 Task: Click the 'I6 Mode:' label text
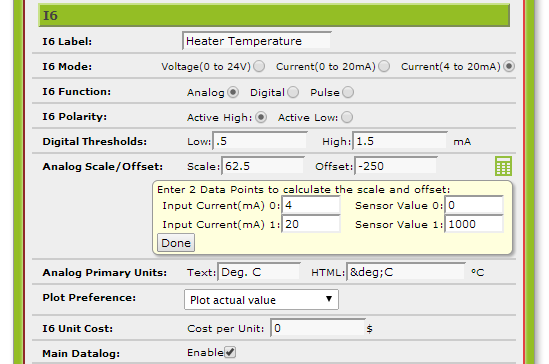coord(67,66)
